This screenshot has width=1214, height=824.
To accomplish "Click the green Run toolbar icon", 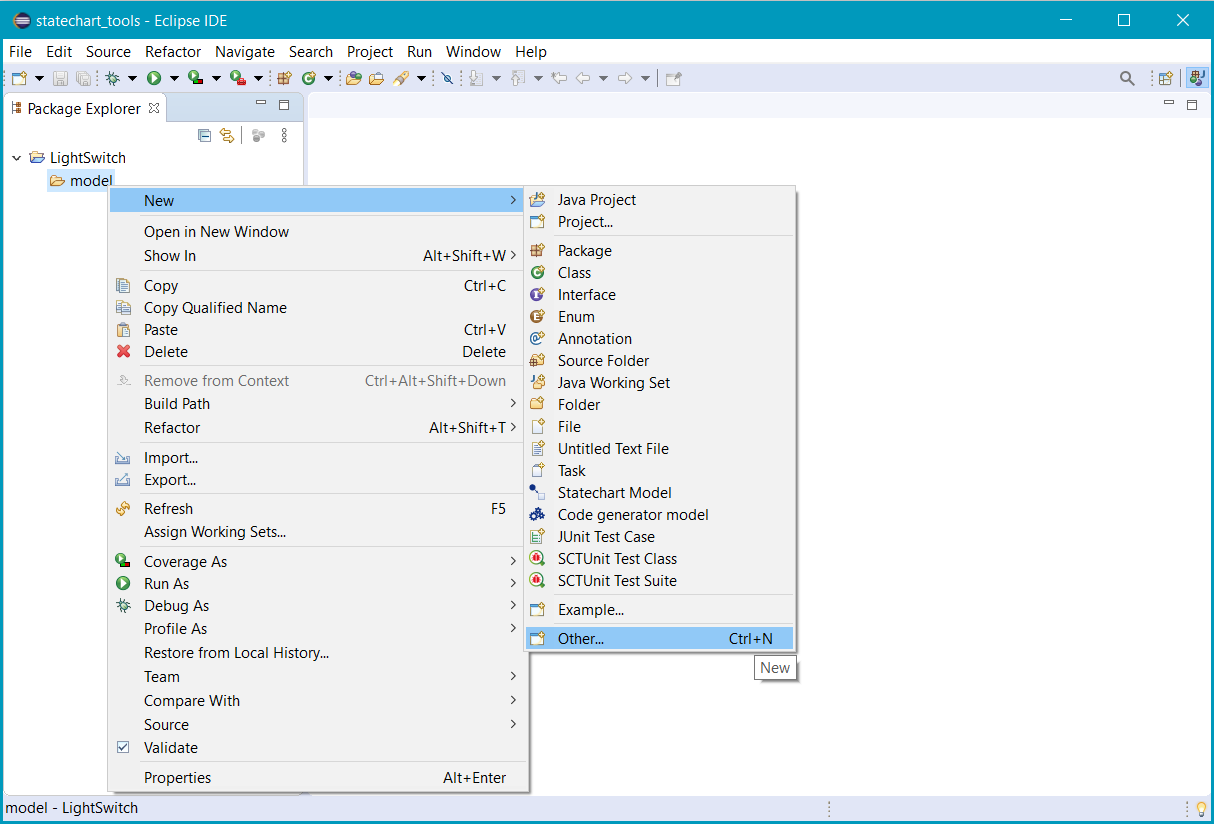I will [153, 78].
